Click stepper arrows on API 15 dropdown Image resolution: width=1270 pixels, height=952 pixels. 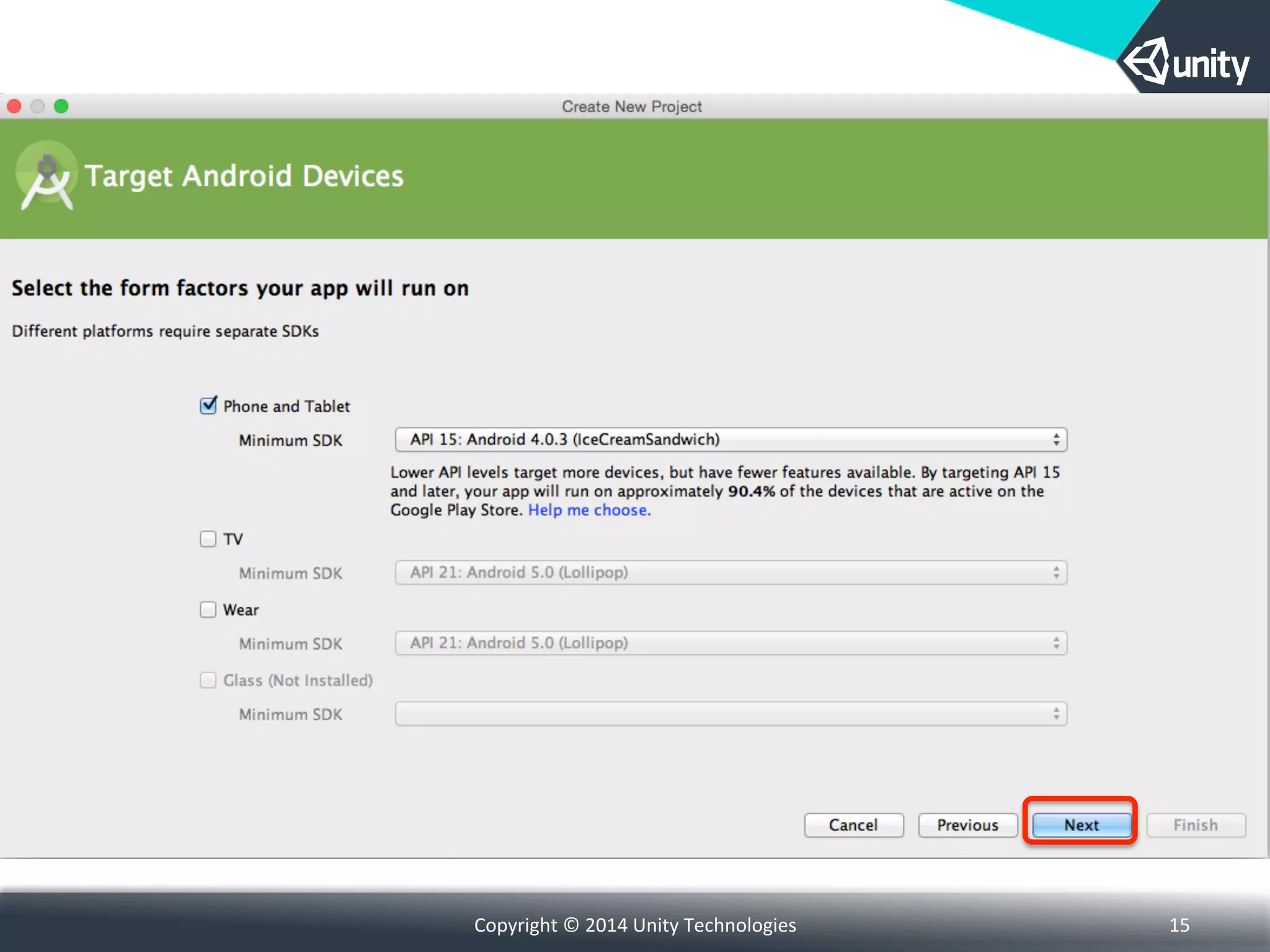(1056, 440)
